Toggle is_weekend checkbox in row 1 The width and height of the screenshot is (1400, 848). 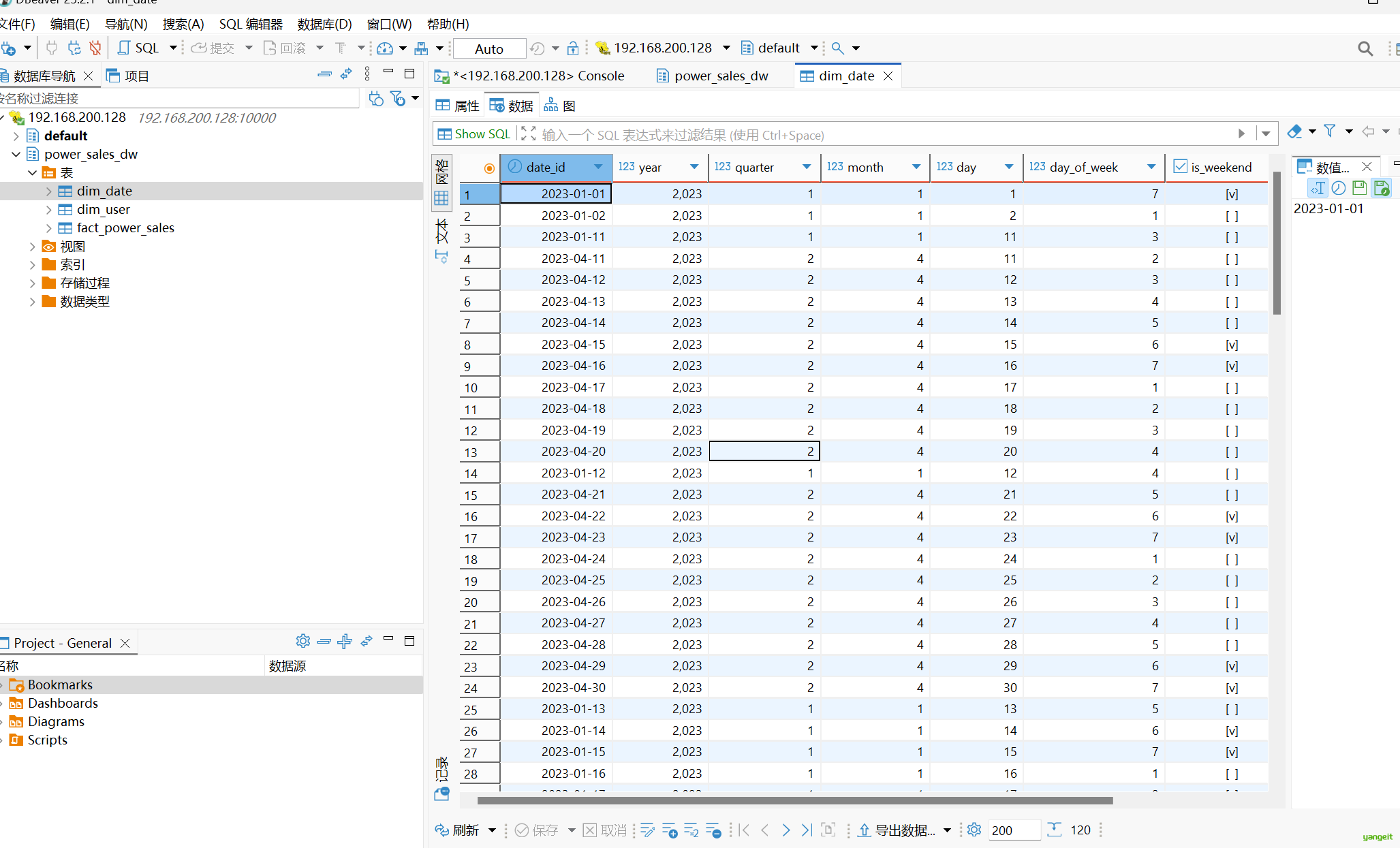[x=1231, y=194]
